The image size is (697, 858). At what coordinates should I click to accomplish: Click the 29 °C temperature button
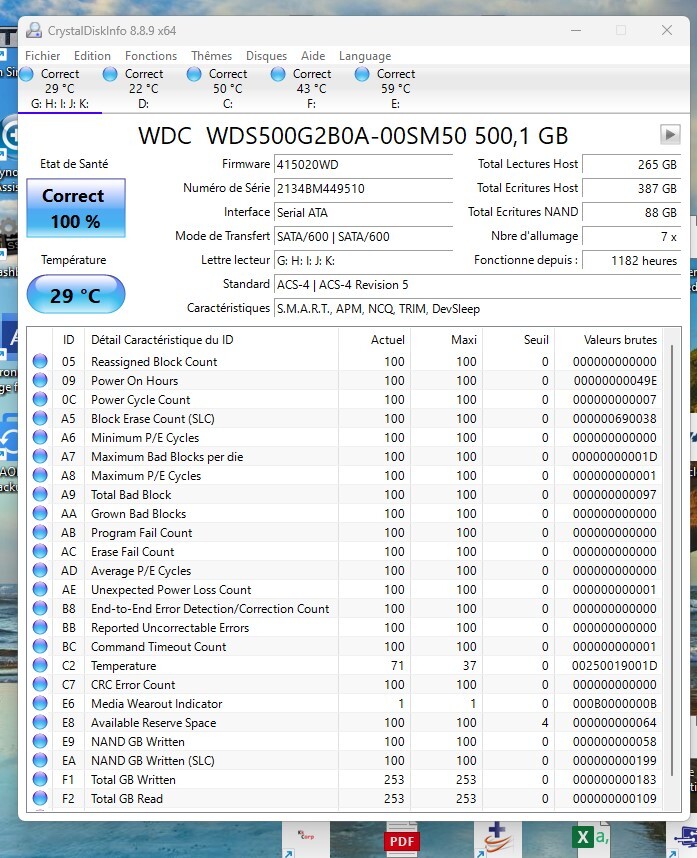tap(75, 295)
